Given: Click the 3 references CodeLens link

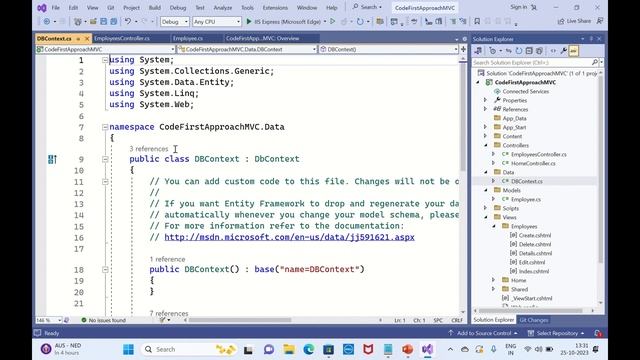Looking at the screenshot, I should point(149,149).
